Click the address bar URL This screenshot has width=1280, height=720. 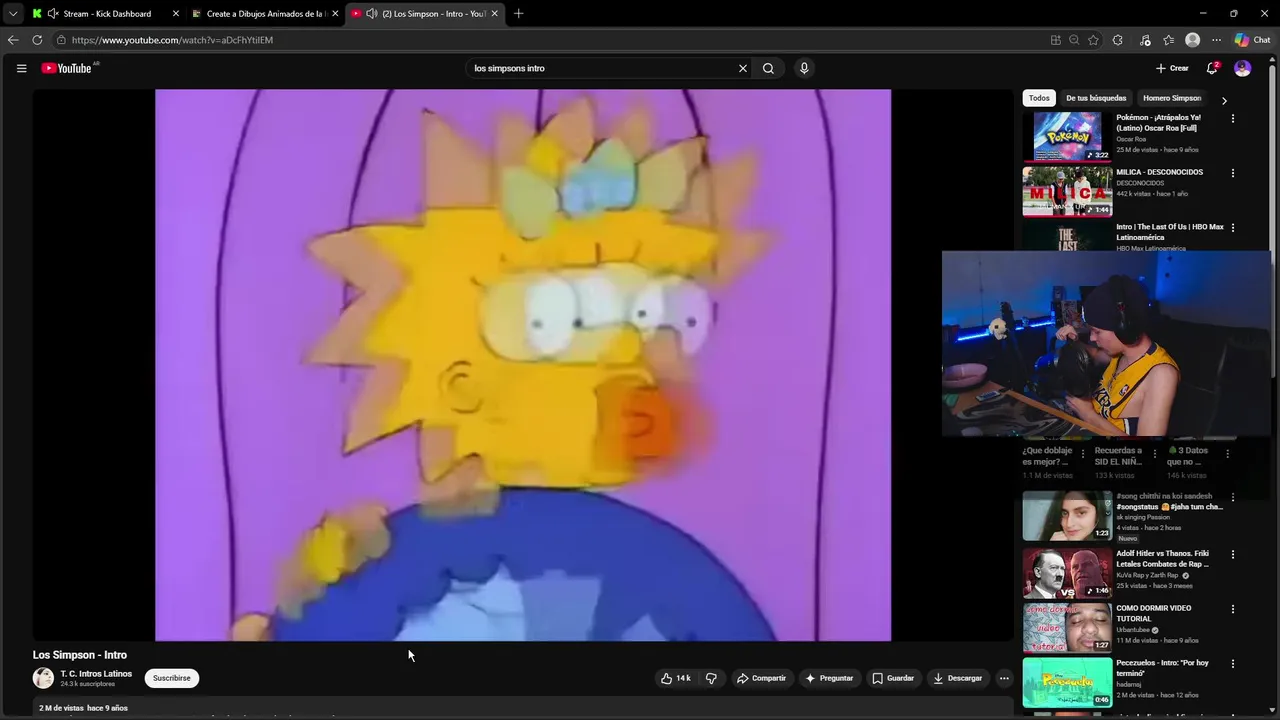(172, 40)
